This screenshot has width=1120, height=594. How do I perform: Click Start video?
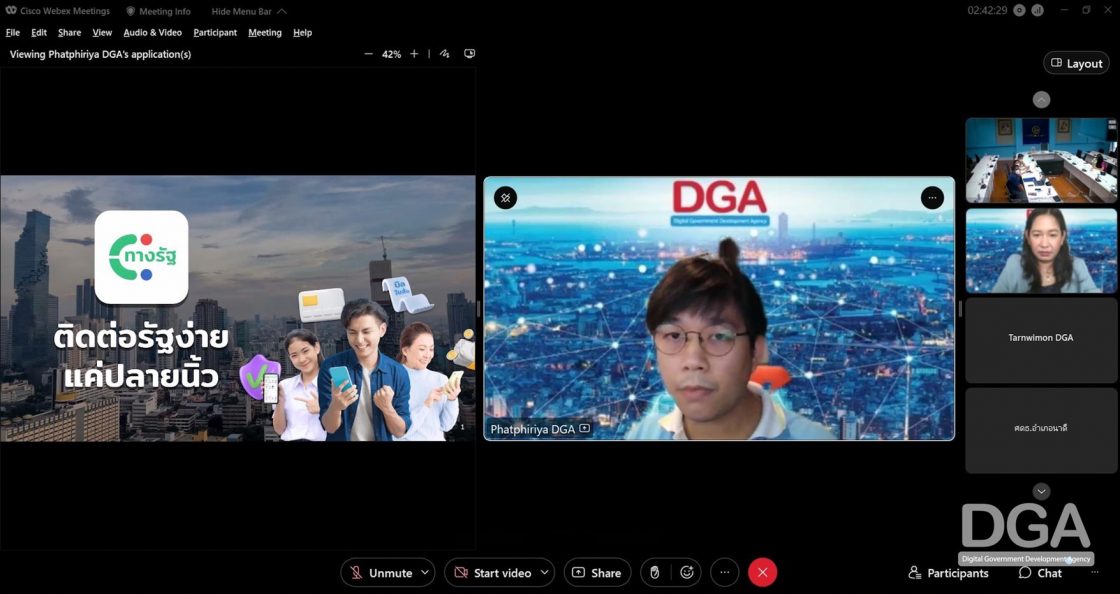click(494, 573)
